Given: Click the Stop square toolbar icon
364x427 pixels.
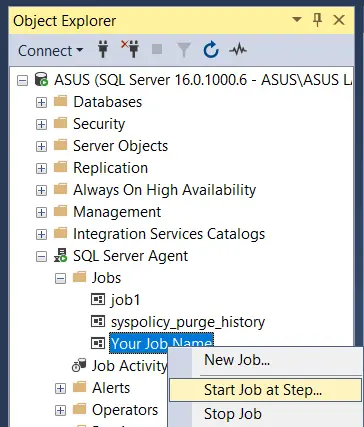Looking at the screenshot, I should (x=157, y=49).
